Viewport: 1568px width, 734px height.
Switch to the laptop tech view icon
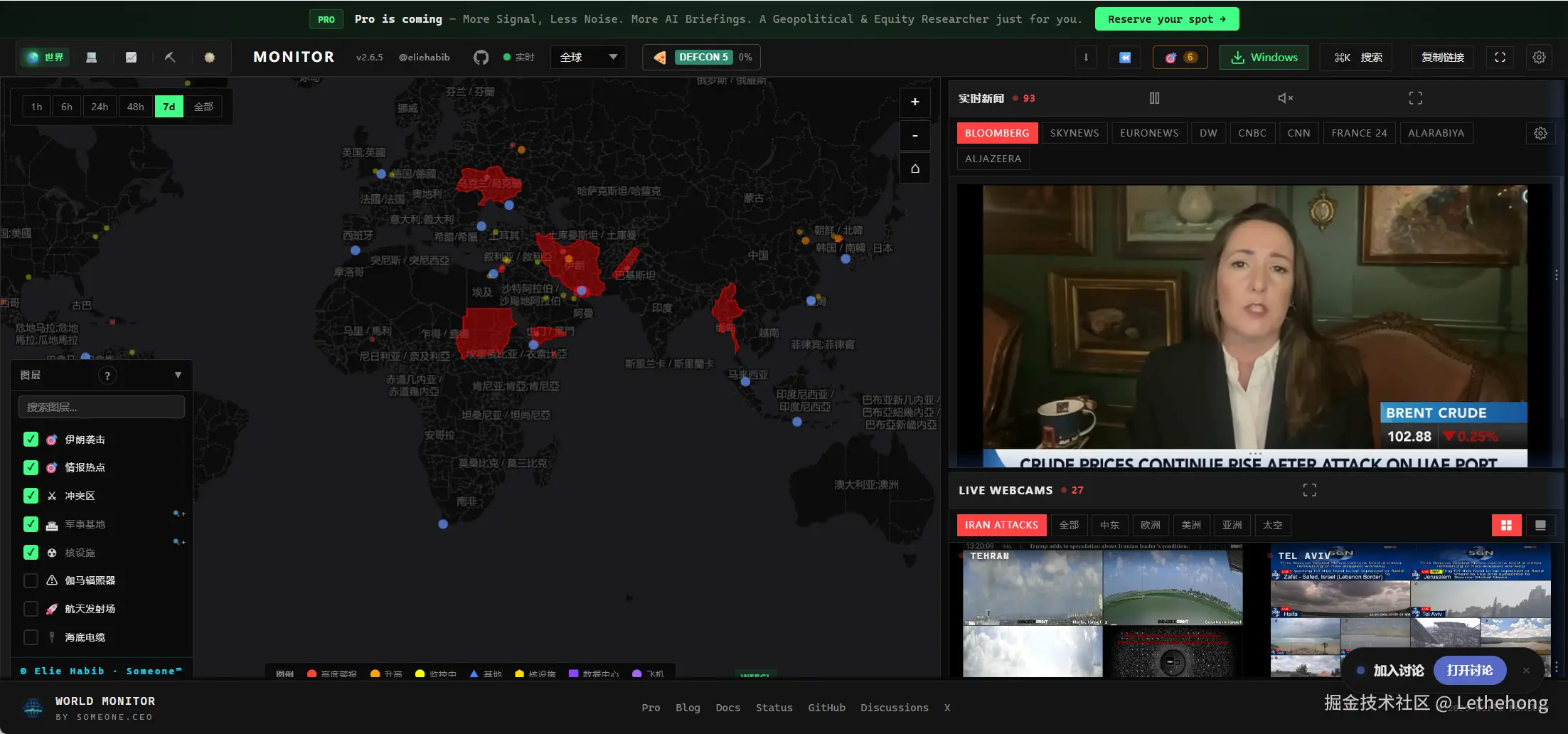pyautogui.click(x=92, y=58)
